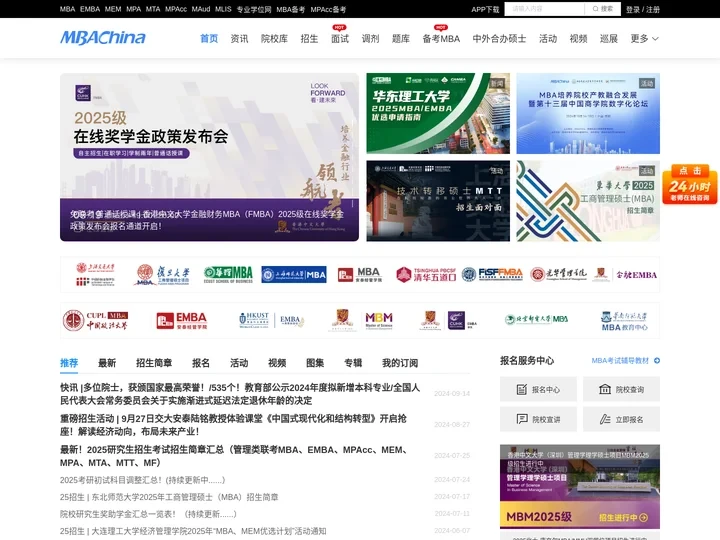Open 巡展 in main navigation

tap(608, 39)
